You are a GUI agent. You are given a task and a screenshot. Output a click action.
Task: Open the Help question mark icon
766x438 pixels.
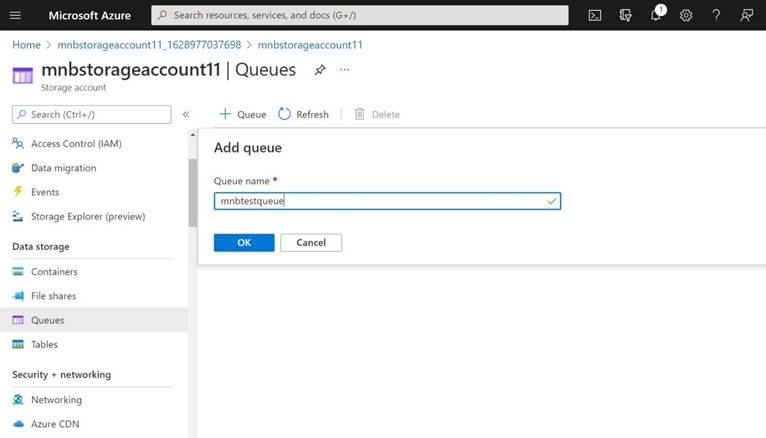(x=716, y=16)
